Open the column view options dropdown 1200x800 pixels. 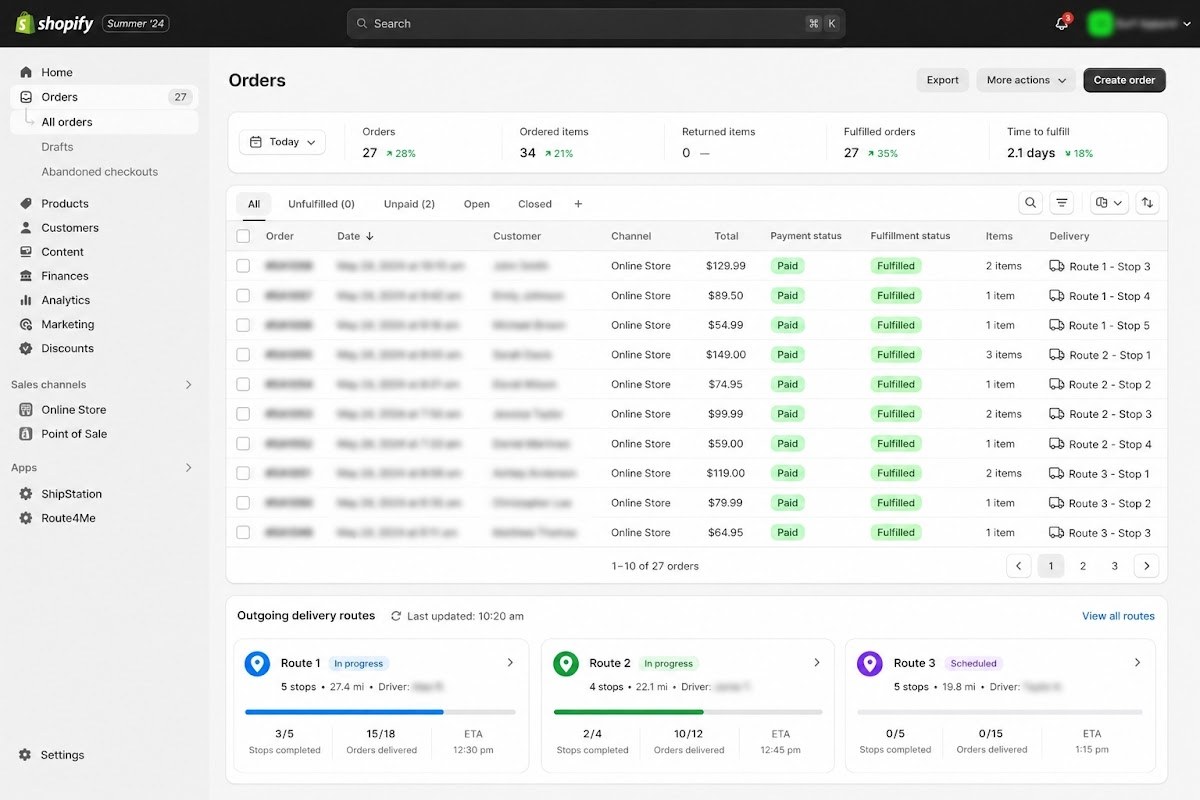[1109, 203]
